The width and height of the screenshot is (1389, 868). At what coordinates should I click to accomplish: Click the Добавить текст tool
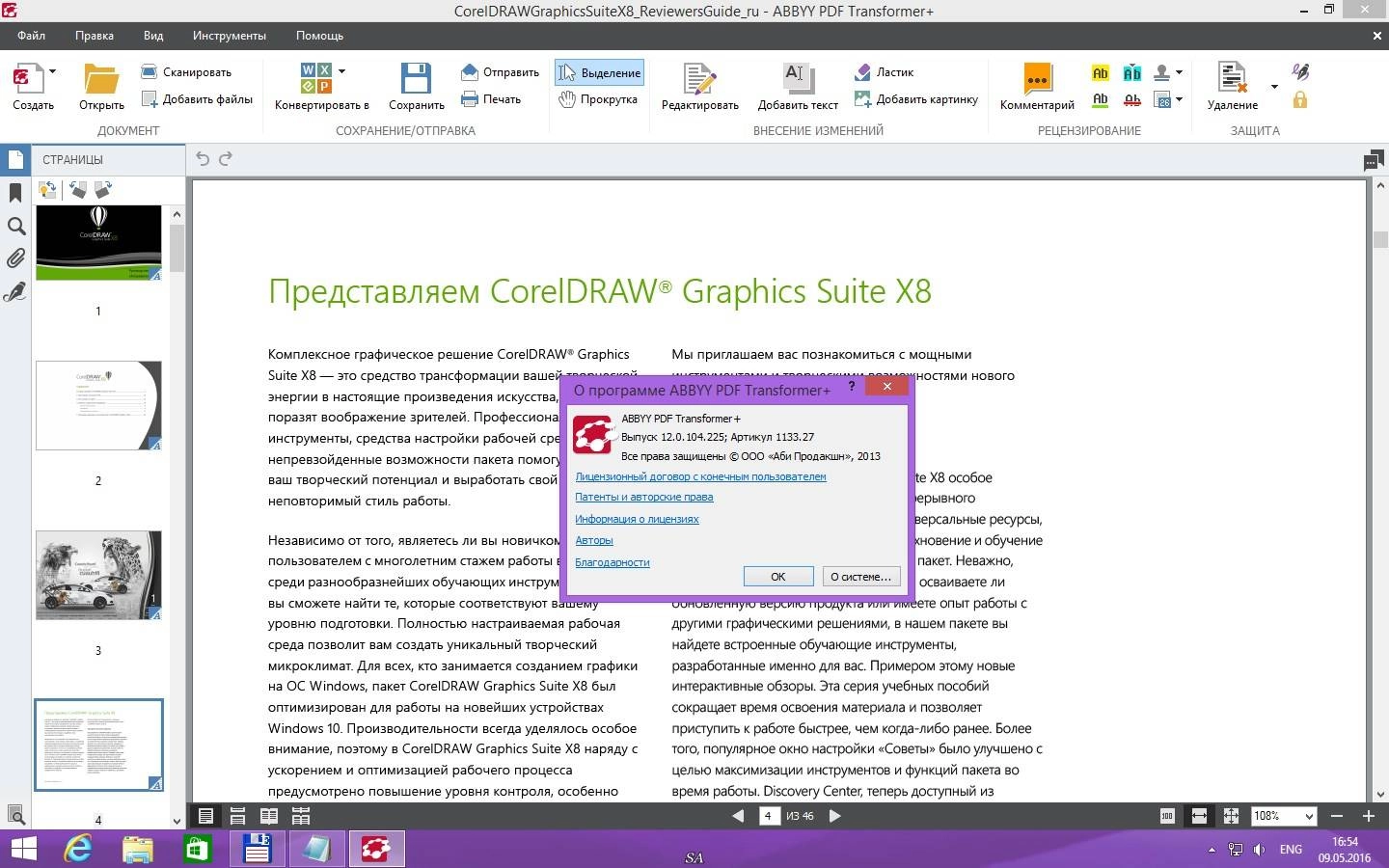tap(798, 78)
